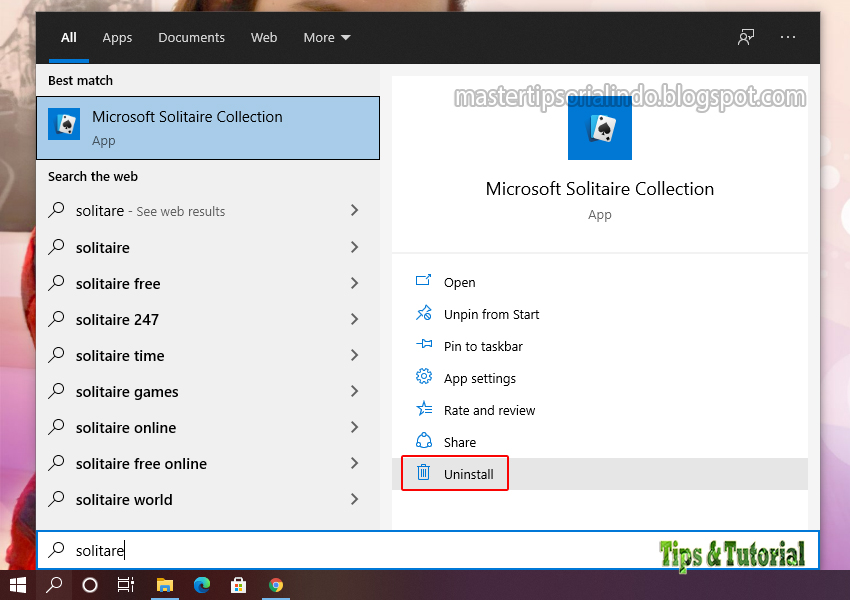
Task: Click the Rate and review star icon
Action: pos(424,408)
